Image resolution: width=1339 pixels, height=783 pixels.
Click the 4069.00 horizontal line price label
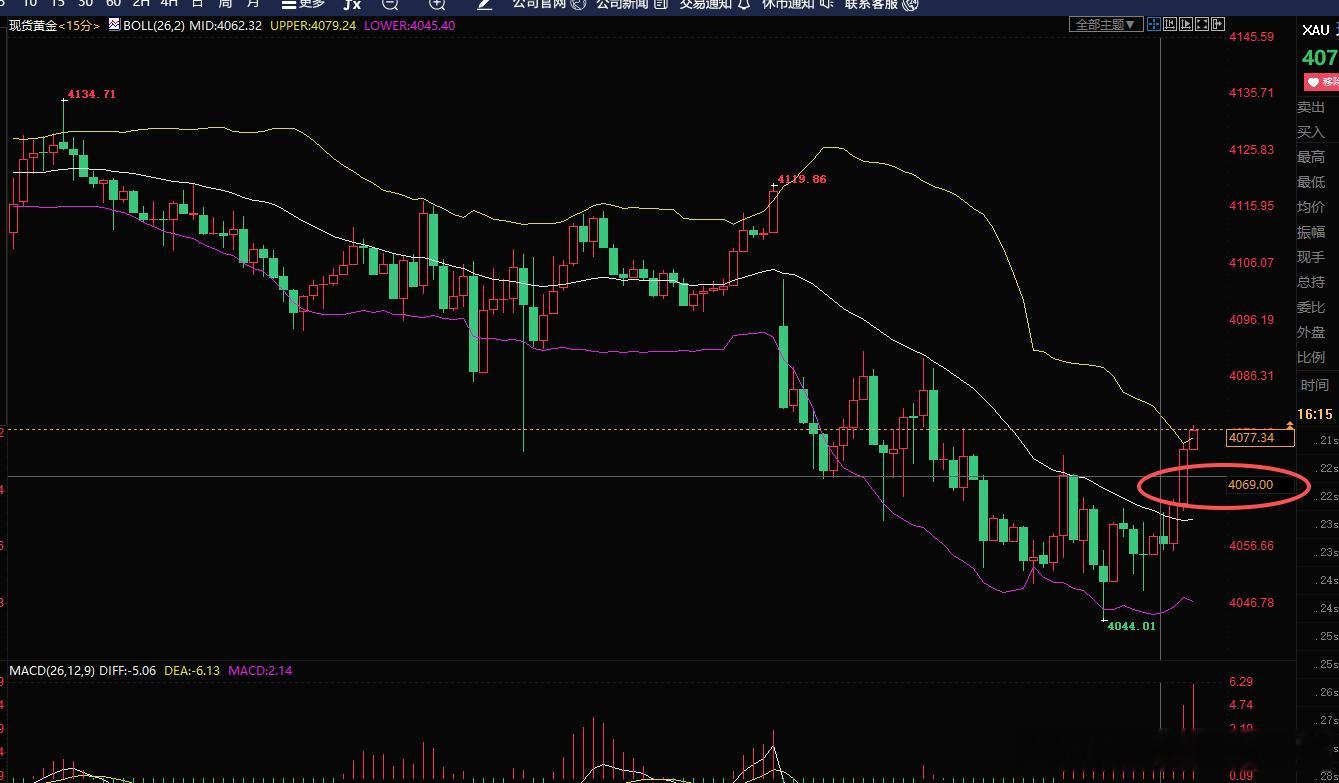point(1250,485)
